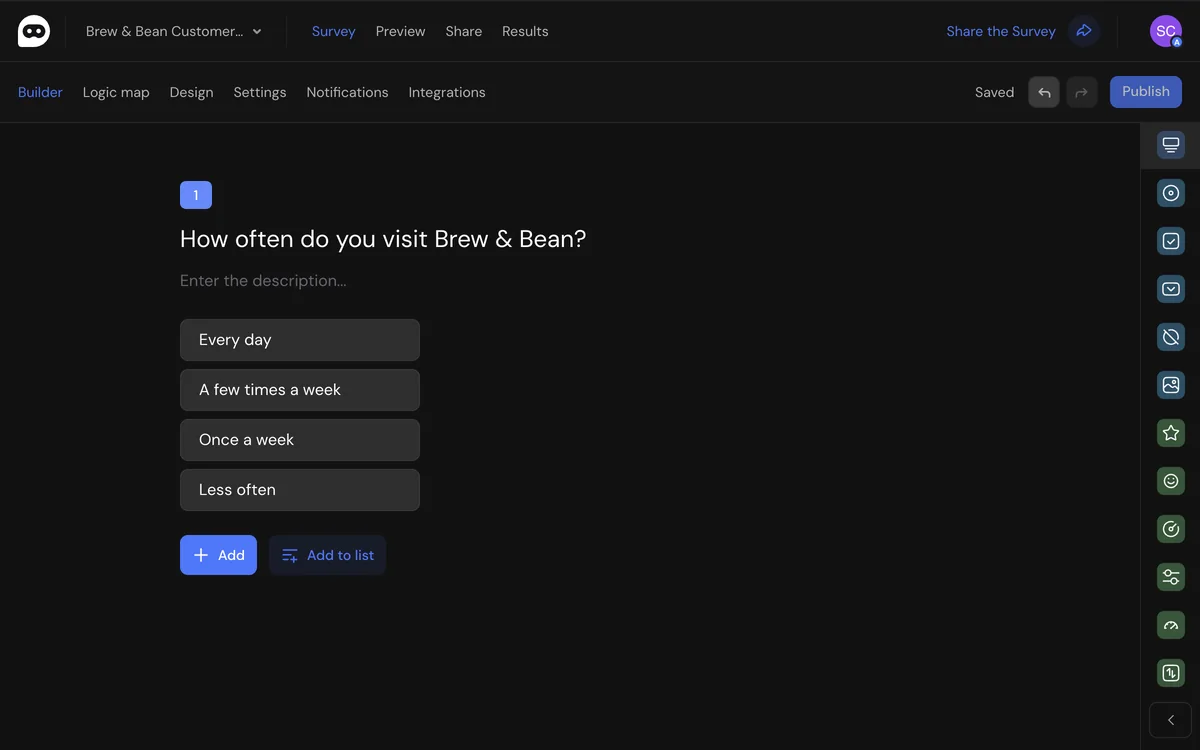The image size is (1200, 750).
Task: View the Results tab
Action: click(x=525, y=31)
